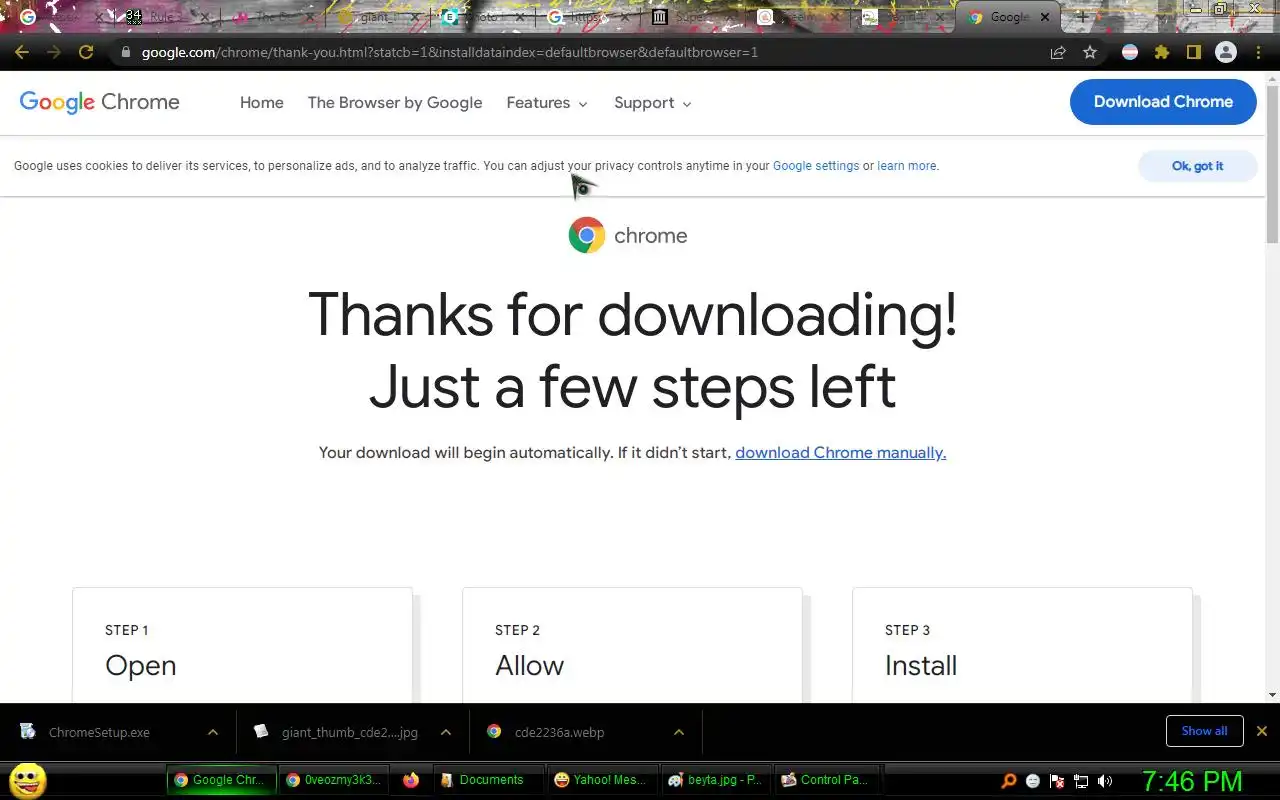Reload the page with the refresh icon
Screen dimensions: 1280x800
(x=86, y=52)
